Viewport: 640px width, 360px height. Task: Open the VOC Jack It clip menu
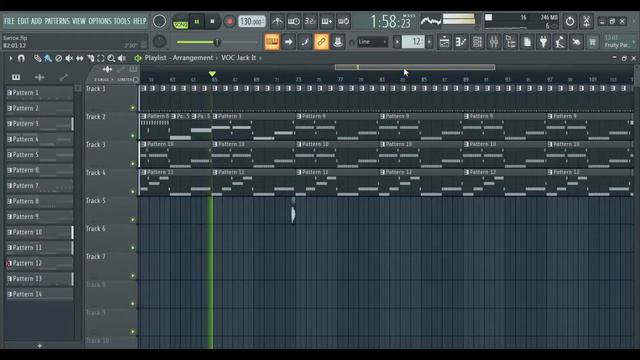[x=238, y=58]
